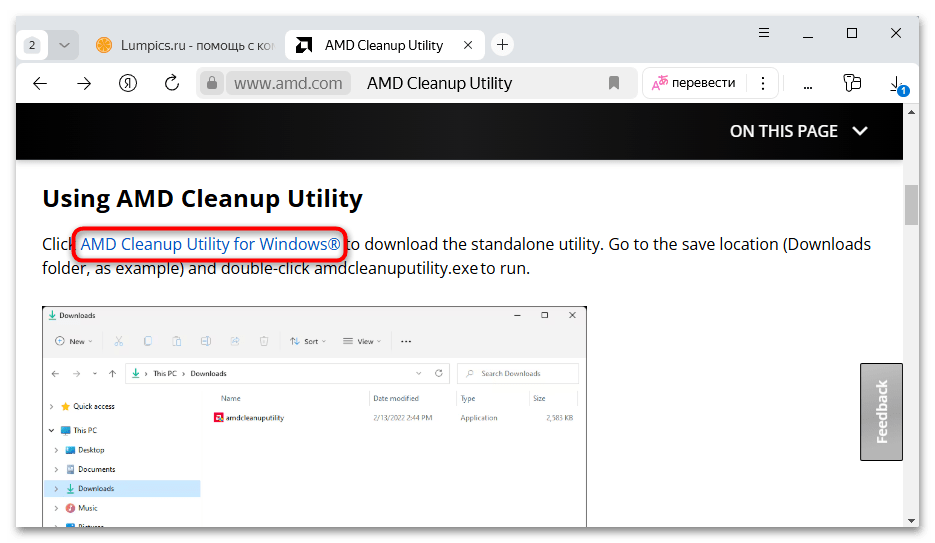Open a new tab with plus button

point(502,45)
